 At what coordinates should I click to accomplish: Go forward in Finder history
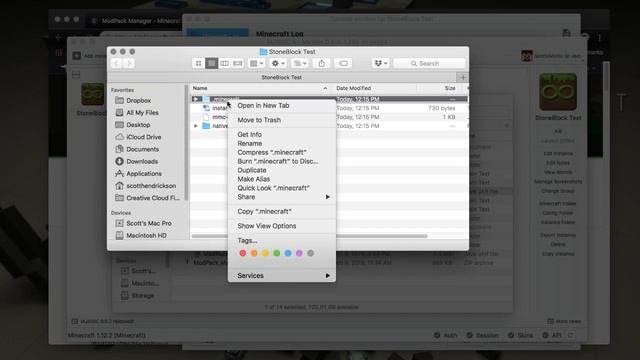click(x=129, y=63)
